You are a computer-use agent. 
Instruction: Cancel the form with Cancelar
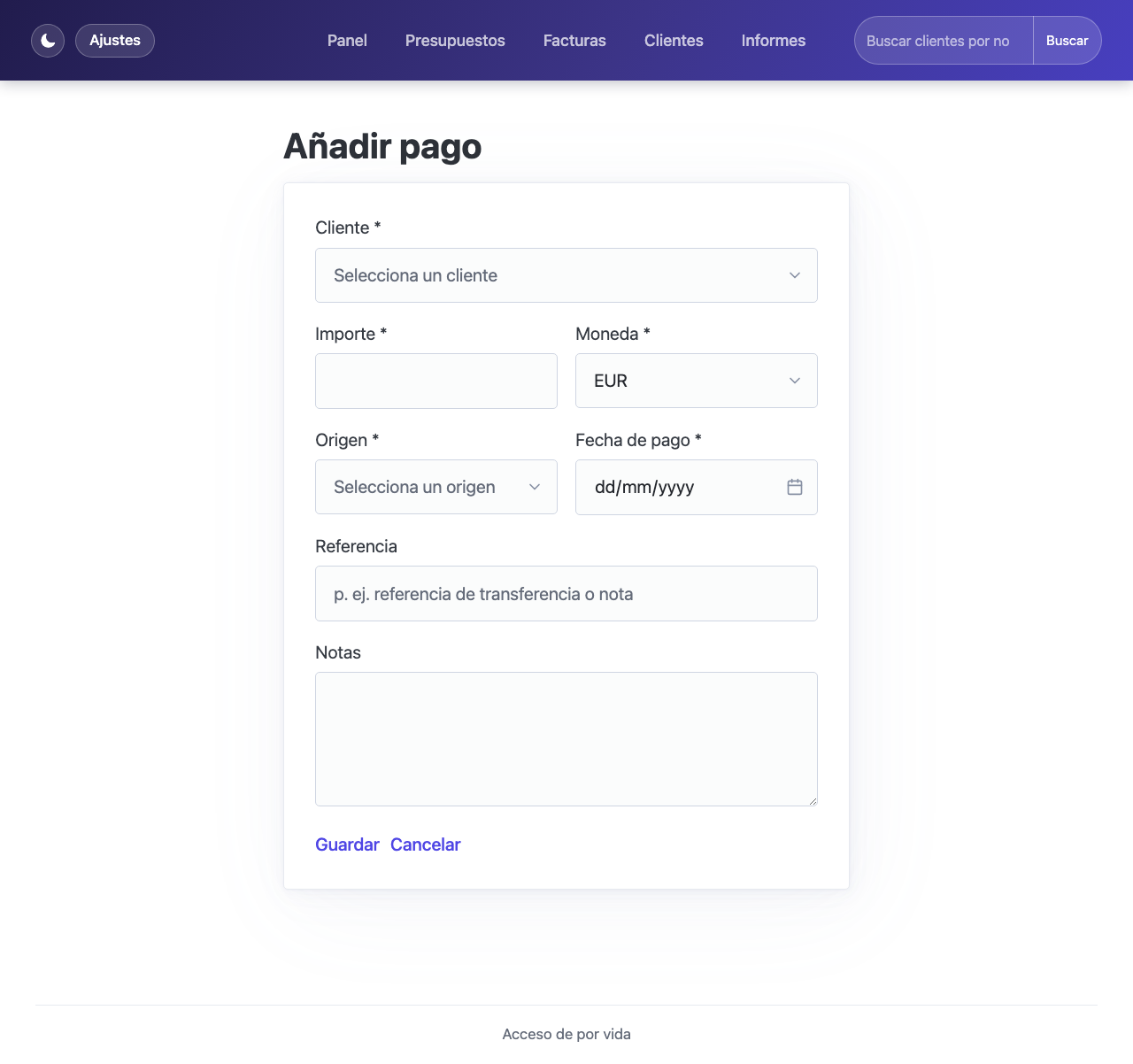coord(426,844)
